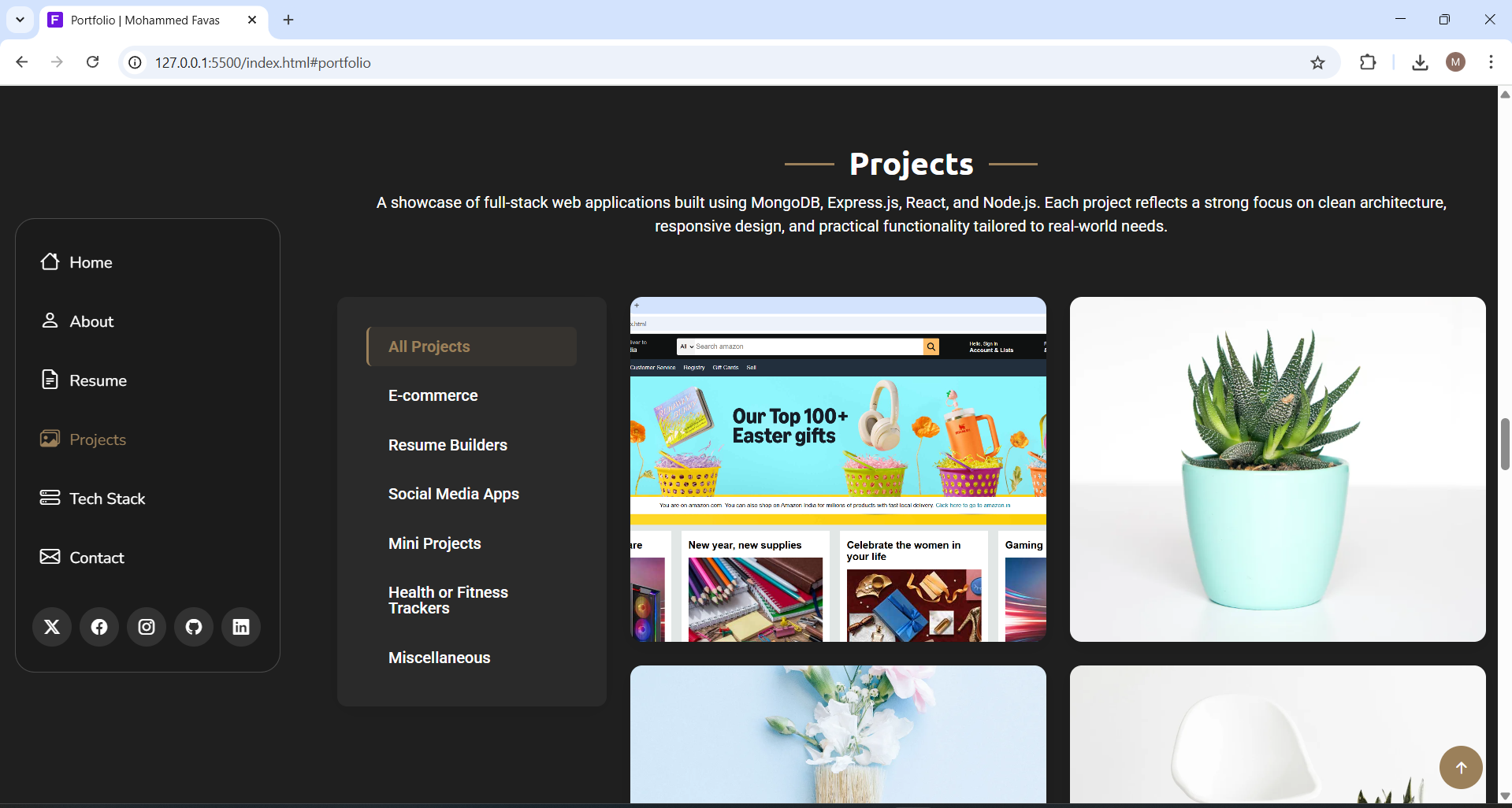Open the tab search chevron
Viewport: 1512px width, 808px height.
tap(20, 20)
